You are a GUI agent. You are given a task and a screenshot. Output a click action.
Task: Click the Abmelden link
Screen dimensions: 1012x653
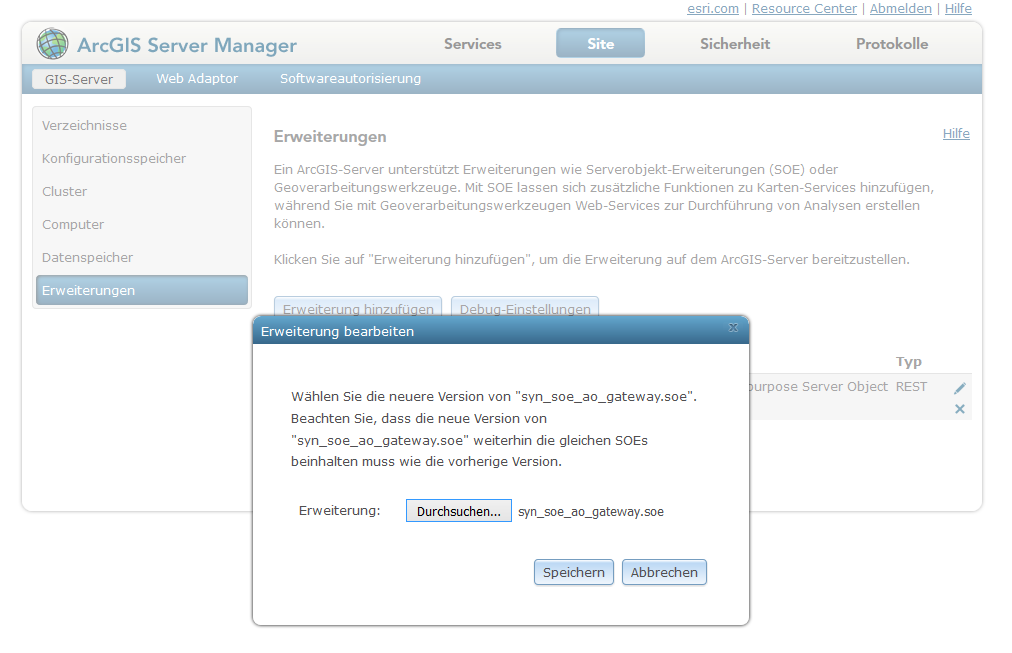pos(900,9)
